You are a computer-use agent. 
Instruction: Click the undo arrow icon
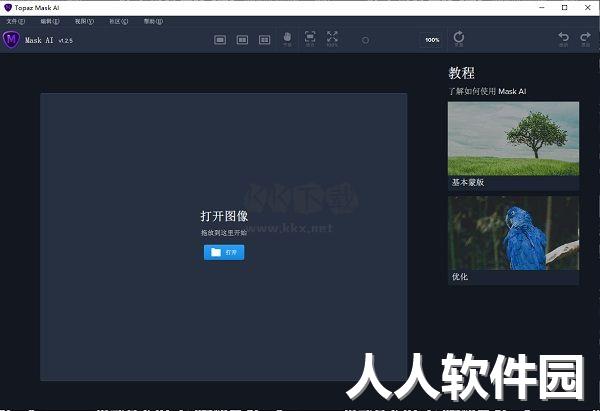coord(563,39)
